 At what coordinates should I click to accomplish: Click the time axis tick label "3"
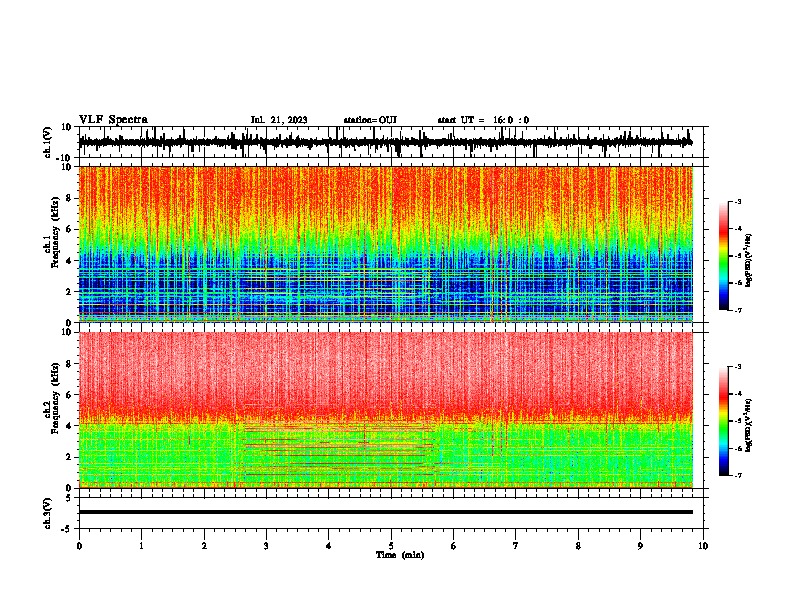click(x=266, y=546)
